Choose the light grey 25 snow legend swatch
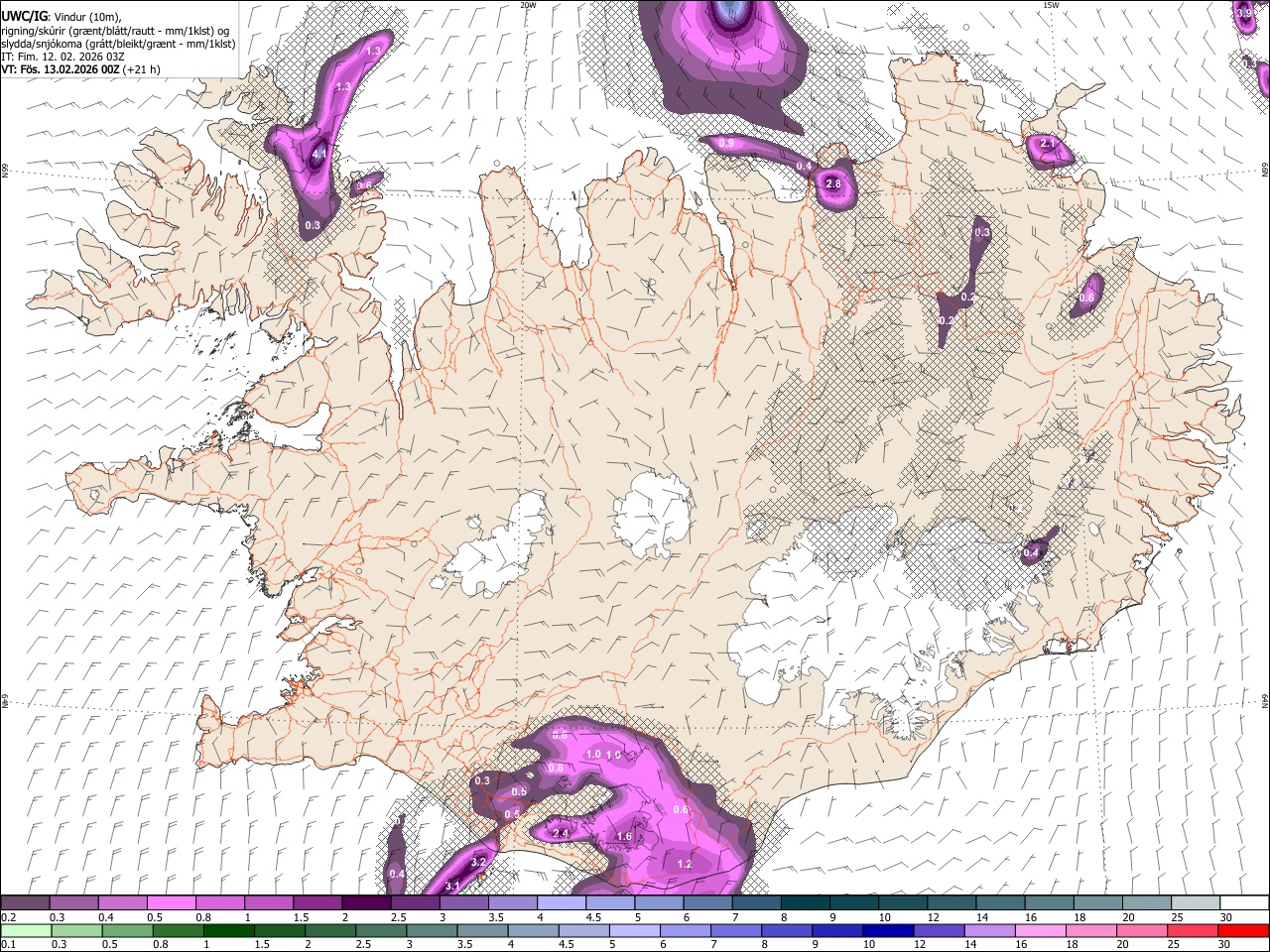Image resolution: width=1270 pixels, height=952 pixels. coord(1196,902)
